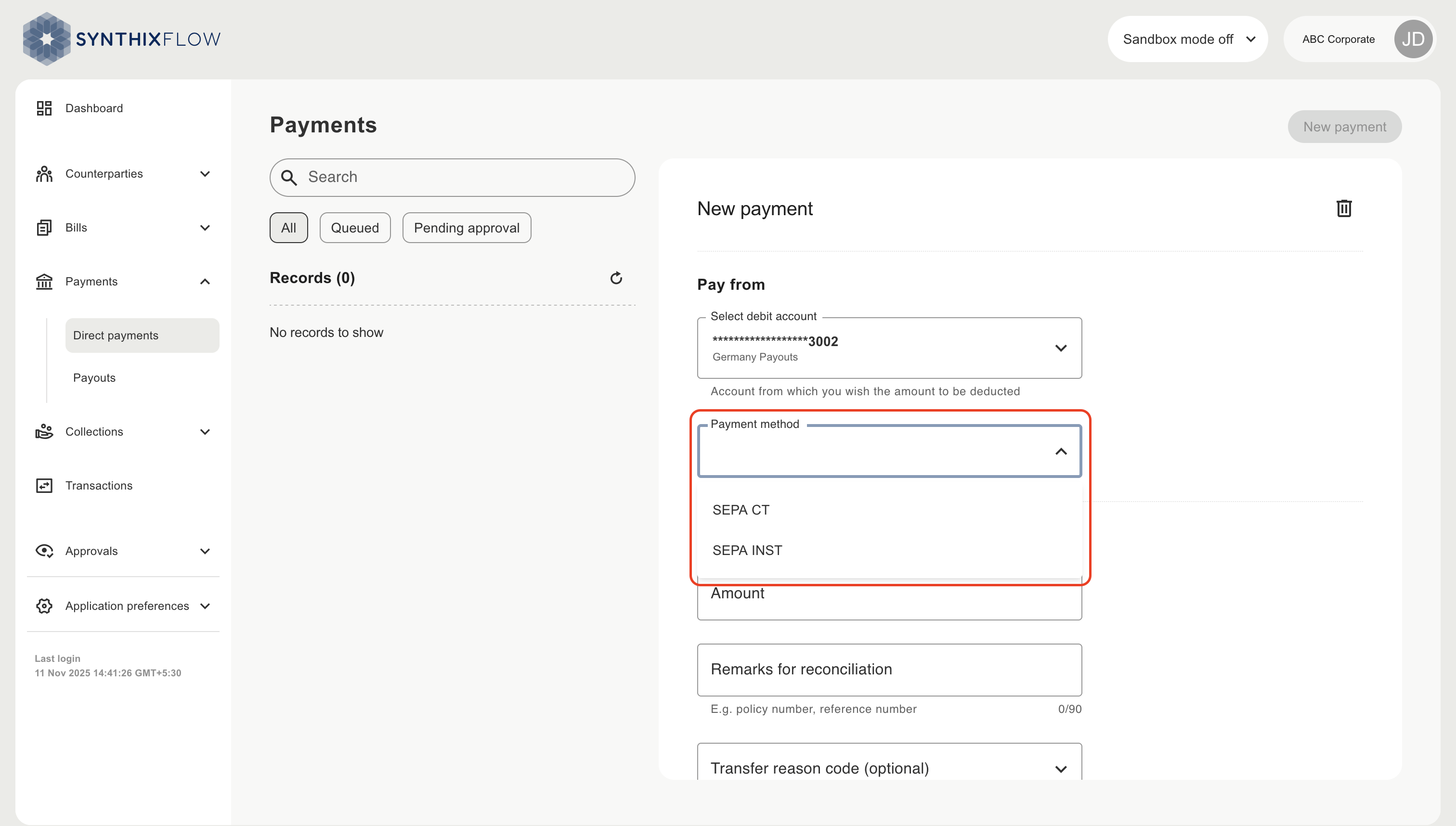
Task: Click the 'Germany Payouts' account text
Action: [755, 357]
